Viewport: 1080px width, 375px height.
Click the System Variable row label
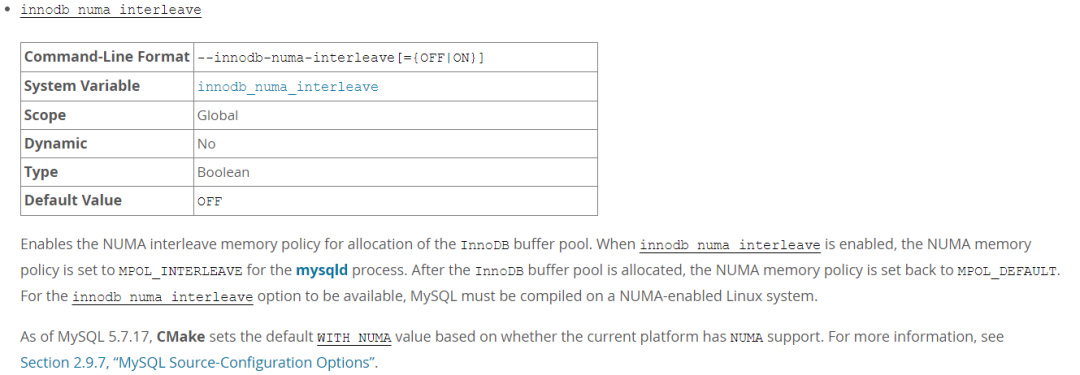coord(107,86)
